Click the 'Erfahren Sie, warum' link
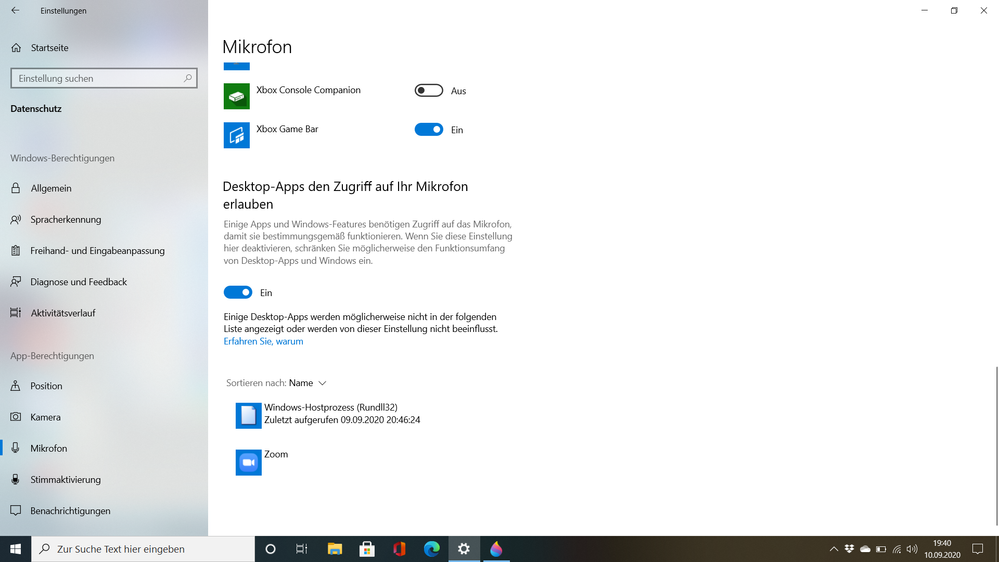This screenshot has width=999, height=562. [x=263, y=341]
